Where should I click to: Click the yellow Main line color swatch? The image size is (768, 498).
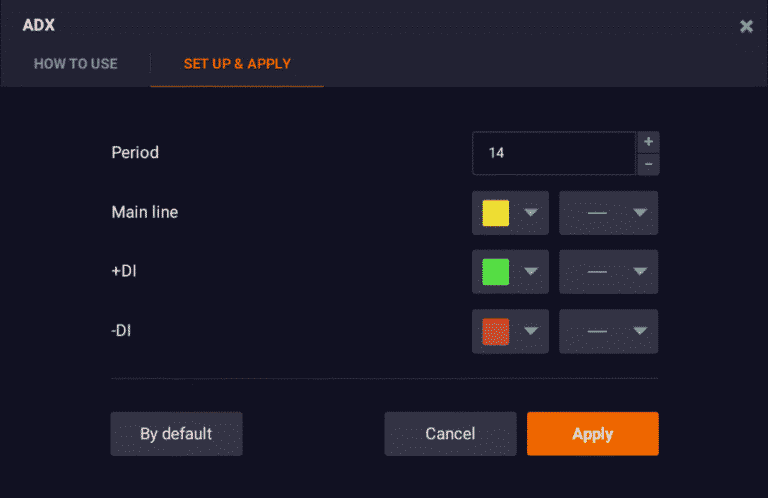point(496,213)
